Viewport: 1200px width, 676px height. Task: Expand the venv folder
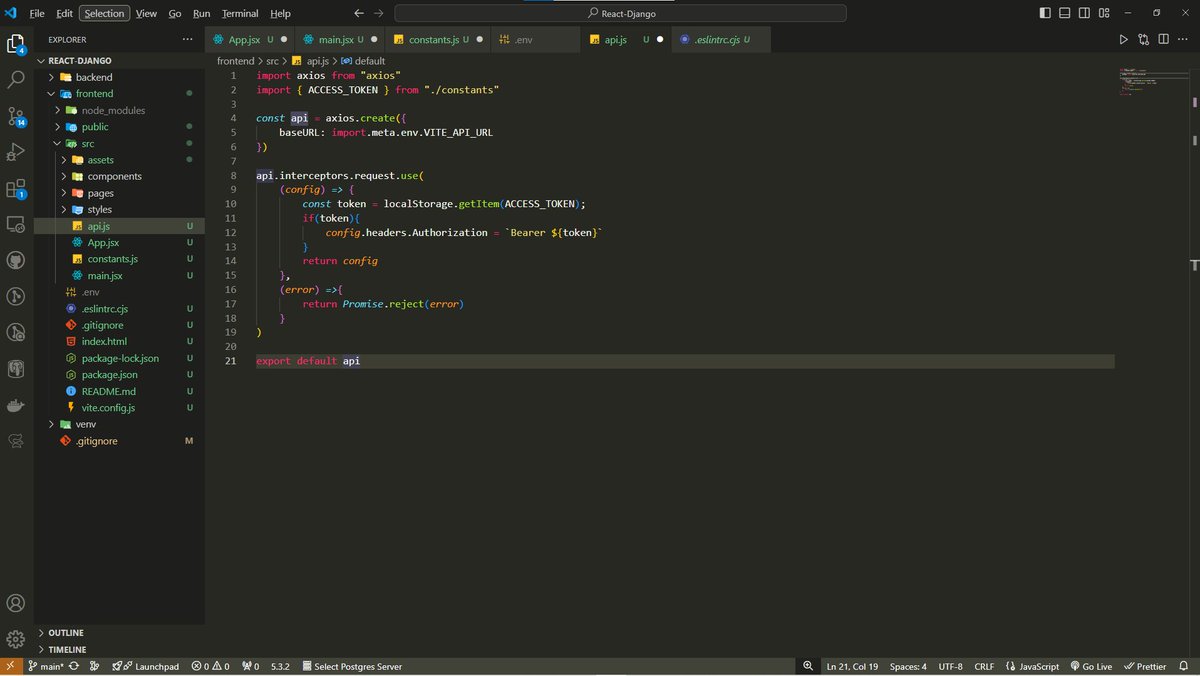(119, 424)
